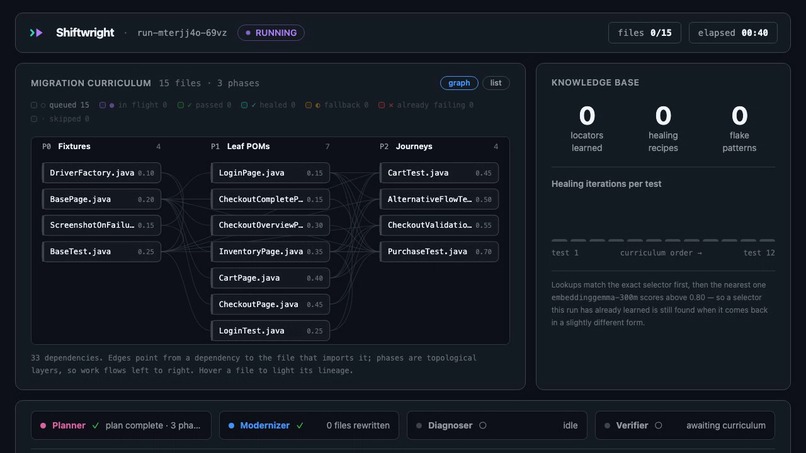Image resolution: width=806 pixels, height=453 pixels.
Task: Select the AlternativeFlowTe… node
Action: (x=439, y=199)
